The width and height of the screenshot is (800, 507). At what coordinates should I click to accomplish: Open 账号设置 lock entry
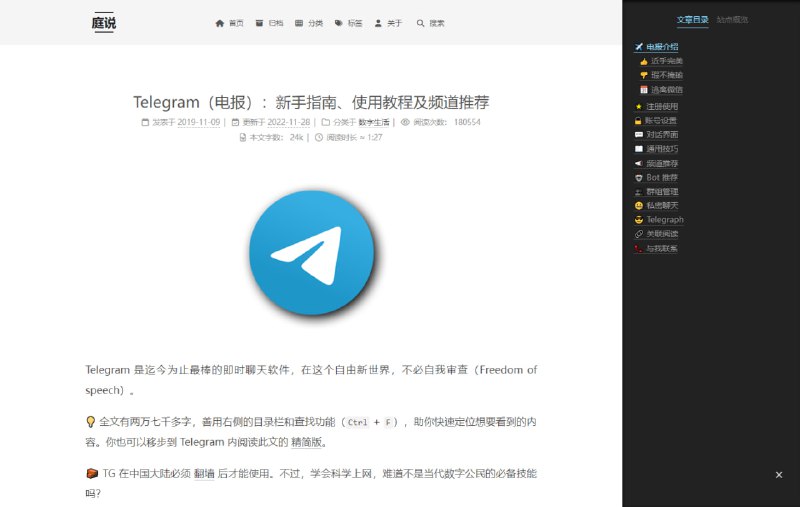656,121
